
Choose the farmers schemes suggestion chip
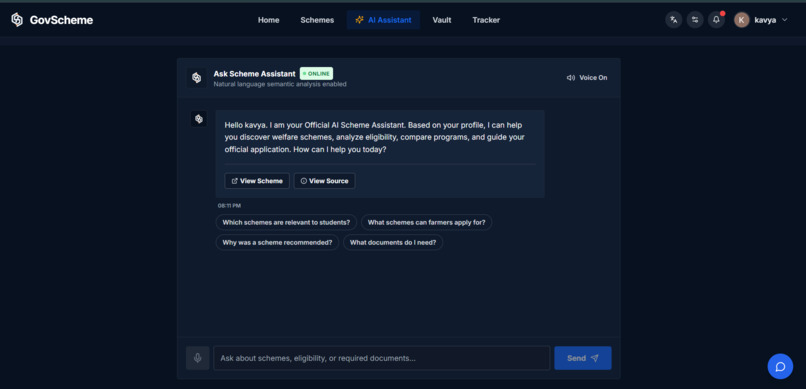(x=427, y=223)
